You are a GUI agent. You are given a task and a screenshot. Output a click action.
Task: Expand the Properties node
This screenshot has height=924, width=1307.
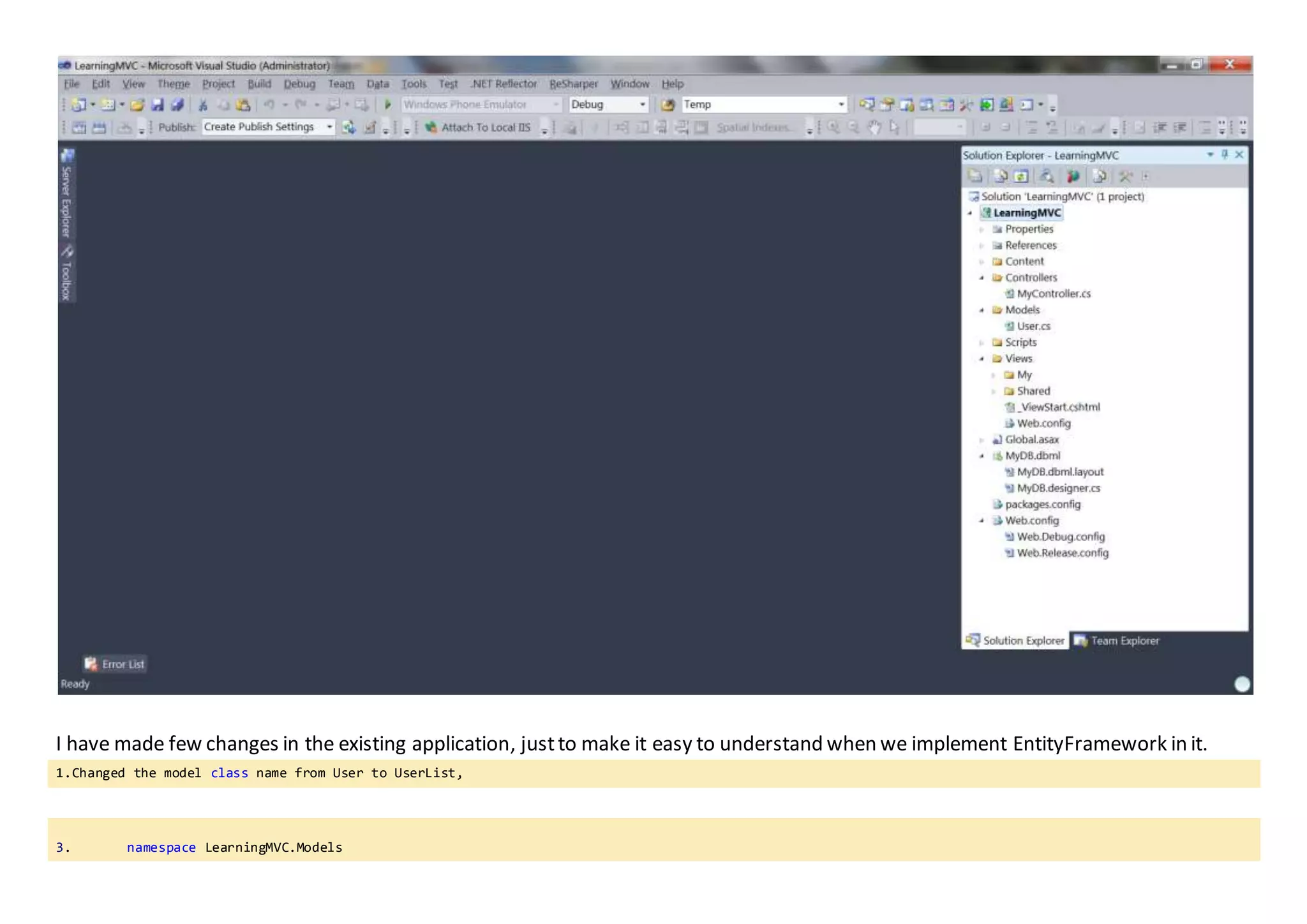982,230
